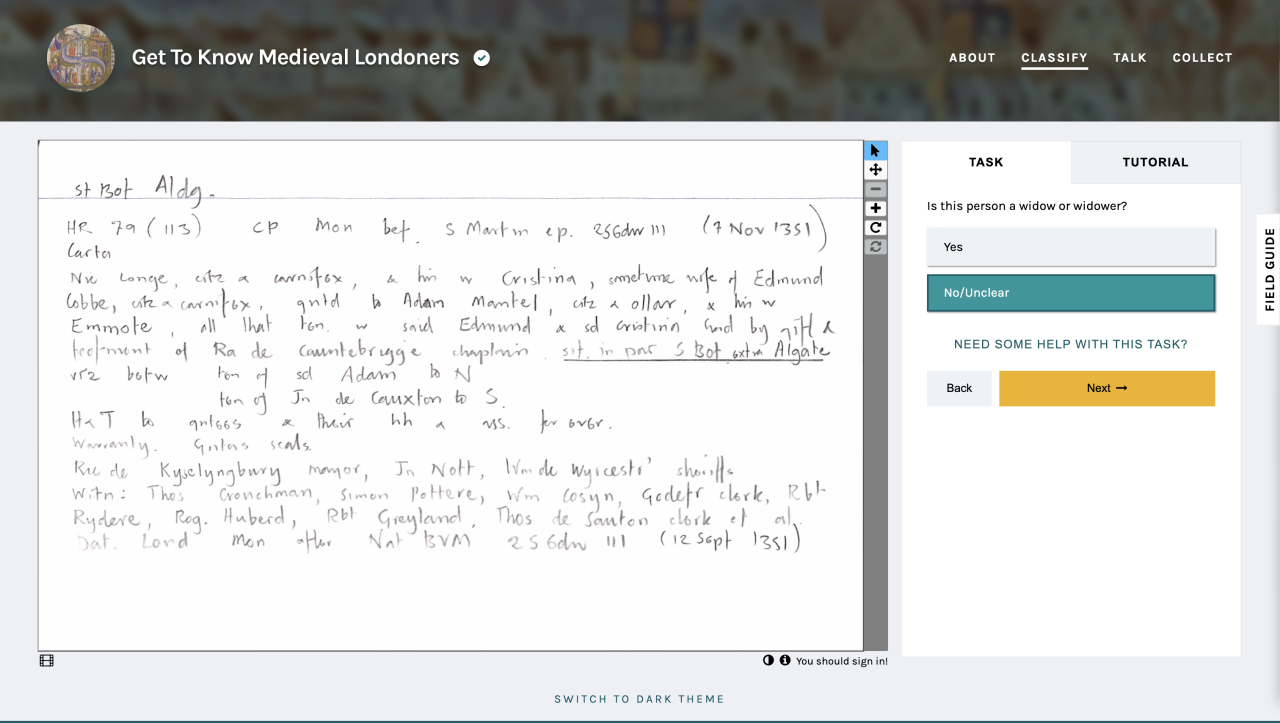The width and height of the screenshot is (1280, 723).
Task: Switch to dark theme
Action: coord(640,699)
